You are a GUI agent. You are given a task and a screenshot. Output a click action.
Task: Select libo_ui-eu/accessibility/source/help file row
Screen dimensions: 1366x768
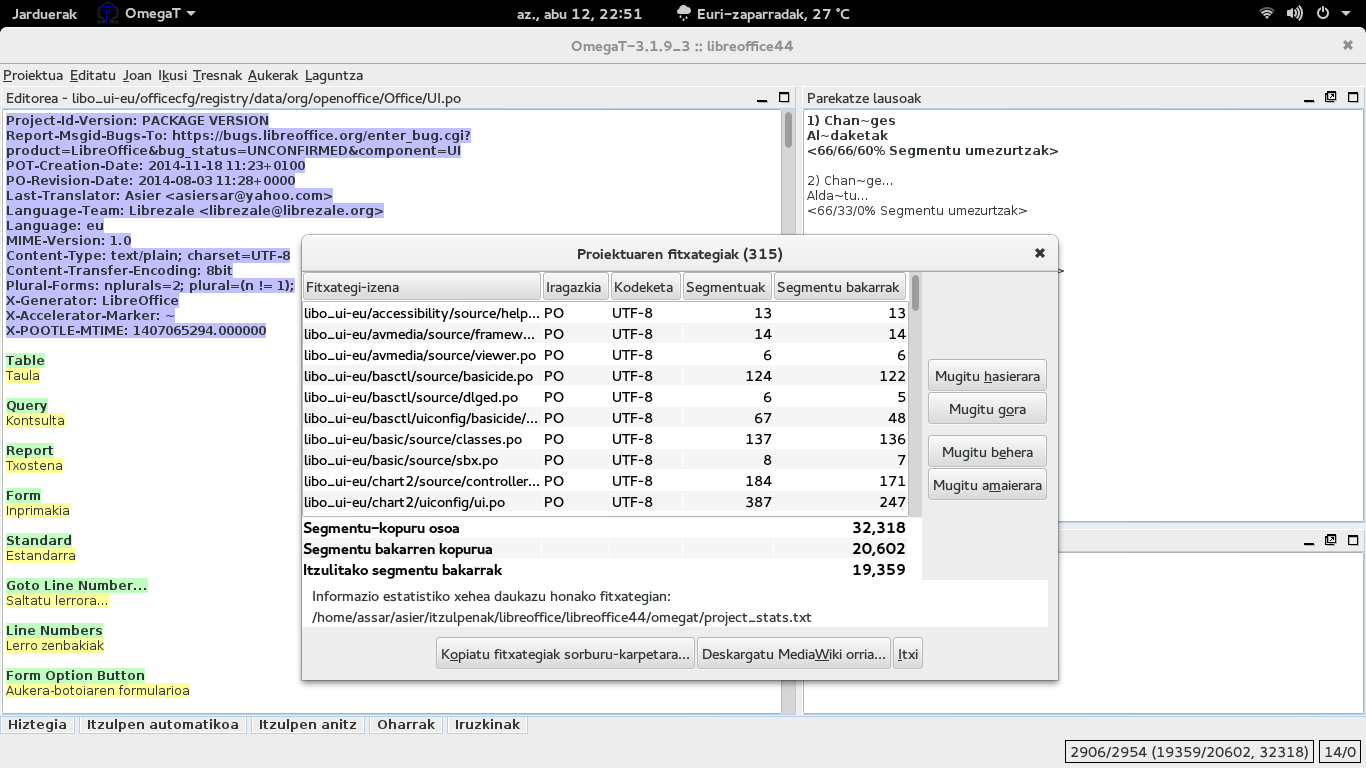click(x=606, y=313)
